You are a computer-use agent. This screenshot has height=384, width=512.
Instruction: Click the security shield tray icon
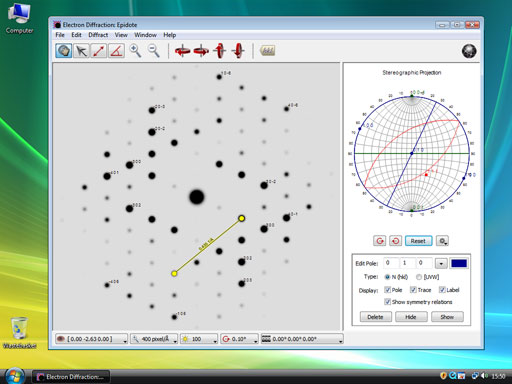[x=443, y=376]
